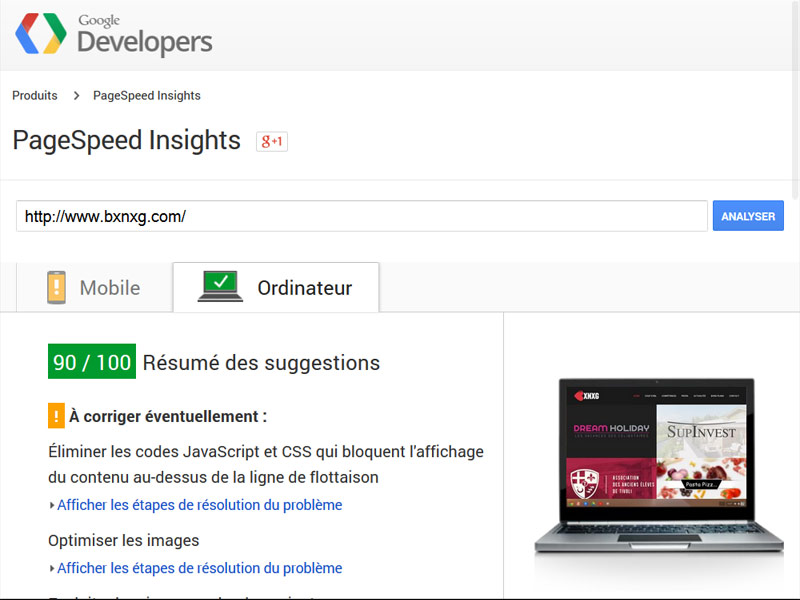Click the mobile phone warning icon

(57, 287)
